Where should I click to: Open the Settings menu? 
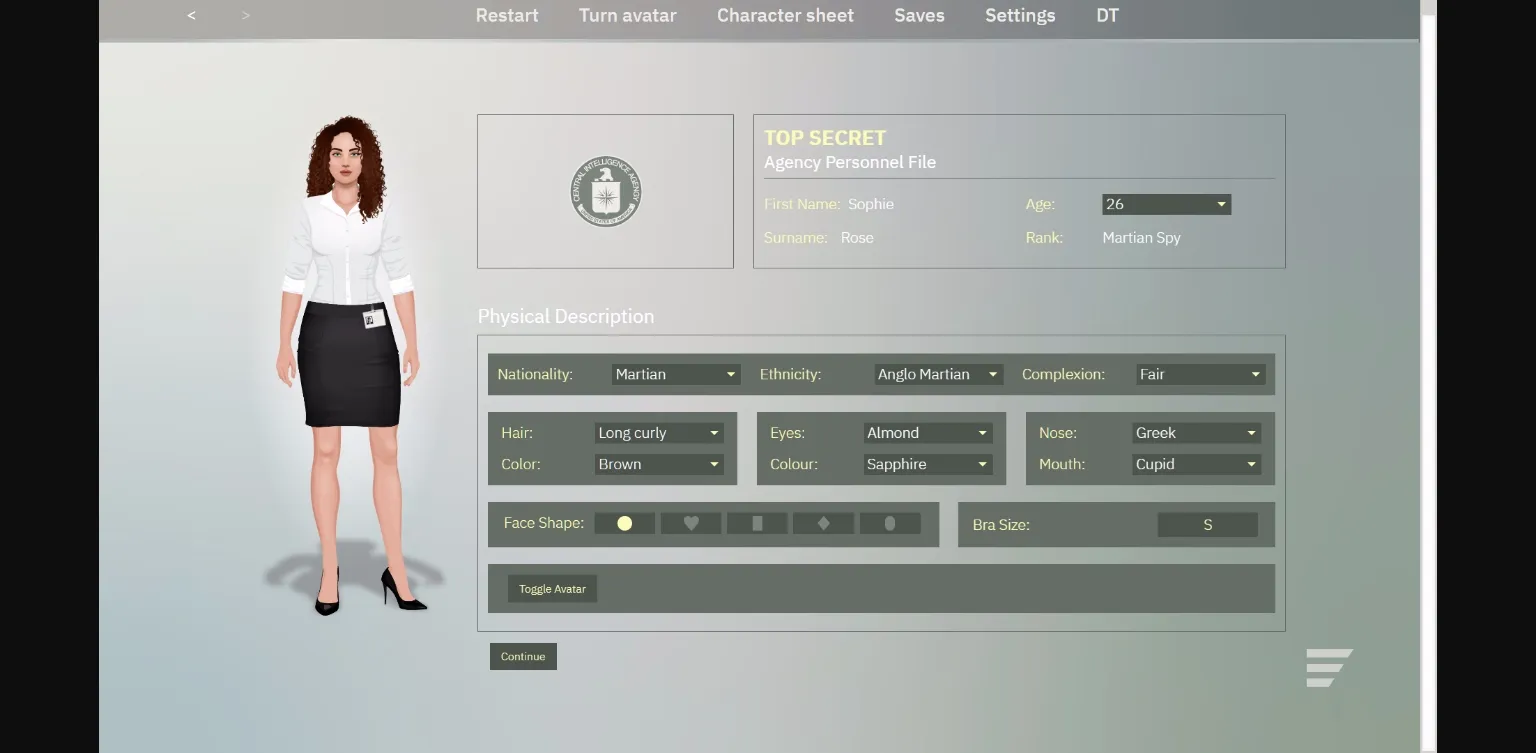coord(1020,15)
